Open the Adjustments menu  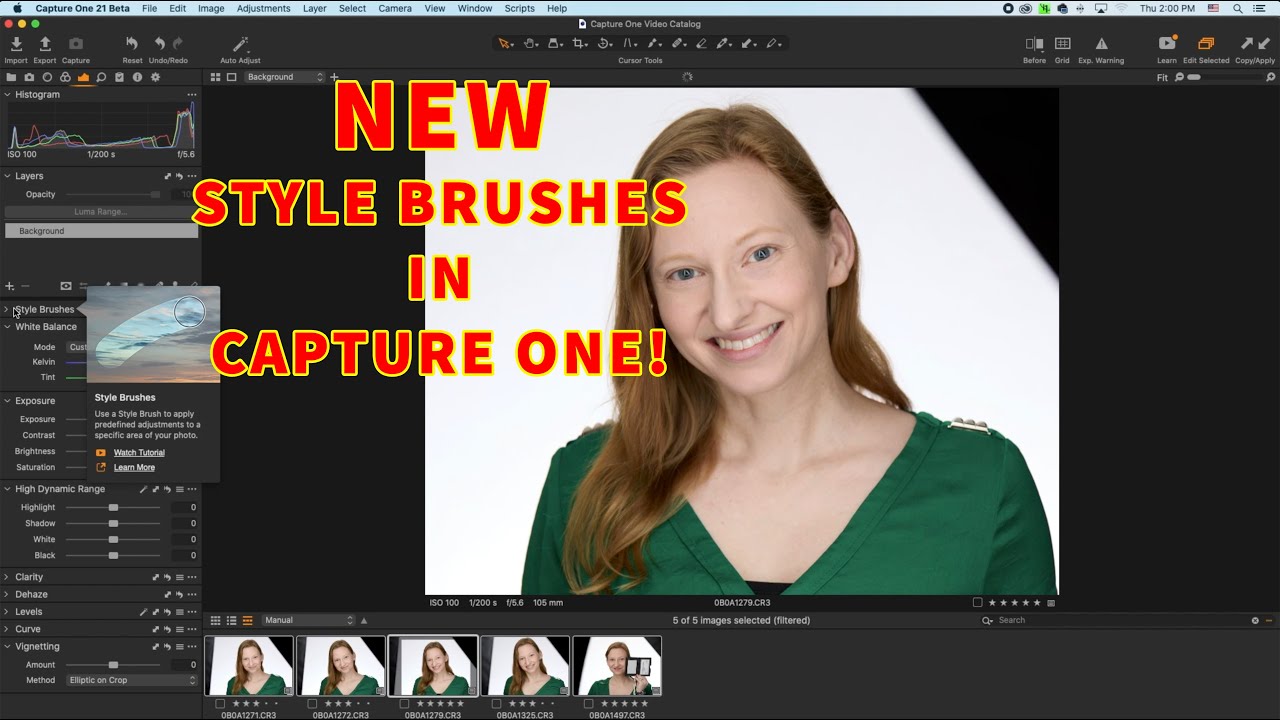tap(264, 8)
